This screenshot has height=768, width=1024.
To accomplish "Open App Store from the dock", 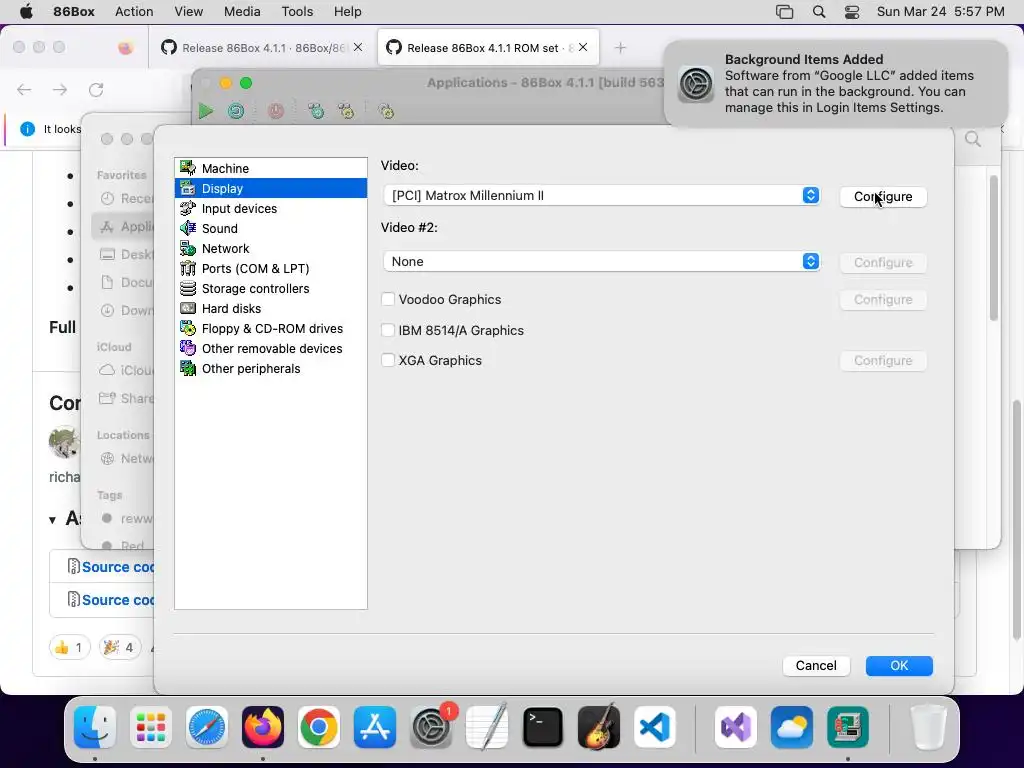I will coord(375,727).
